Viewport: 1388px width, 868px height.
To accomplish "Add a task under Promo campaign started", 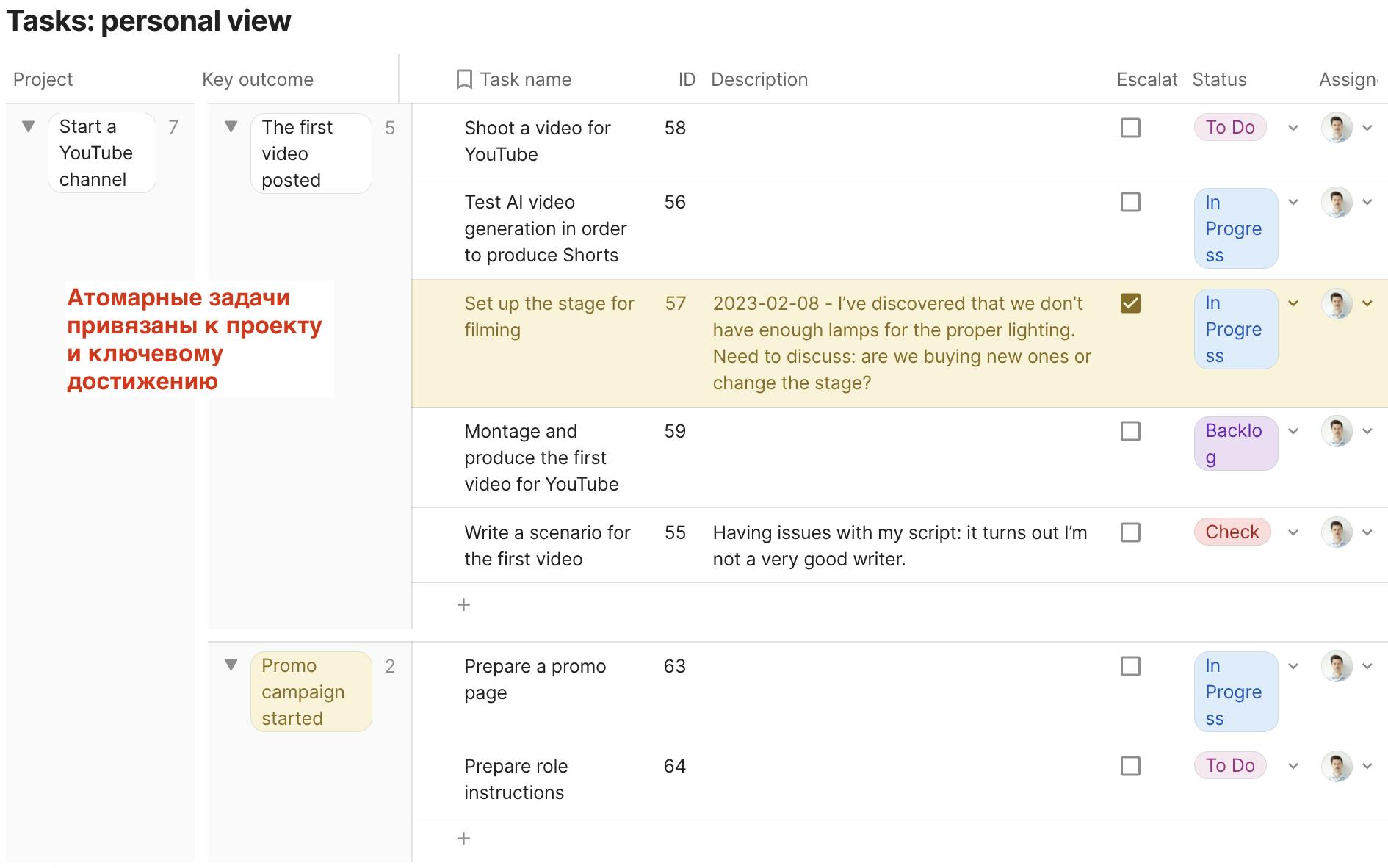I will pyautogui.click(x=463, y=839).
